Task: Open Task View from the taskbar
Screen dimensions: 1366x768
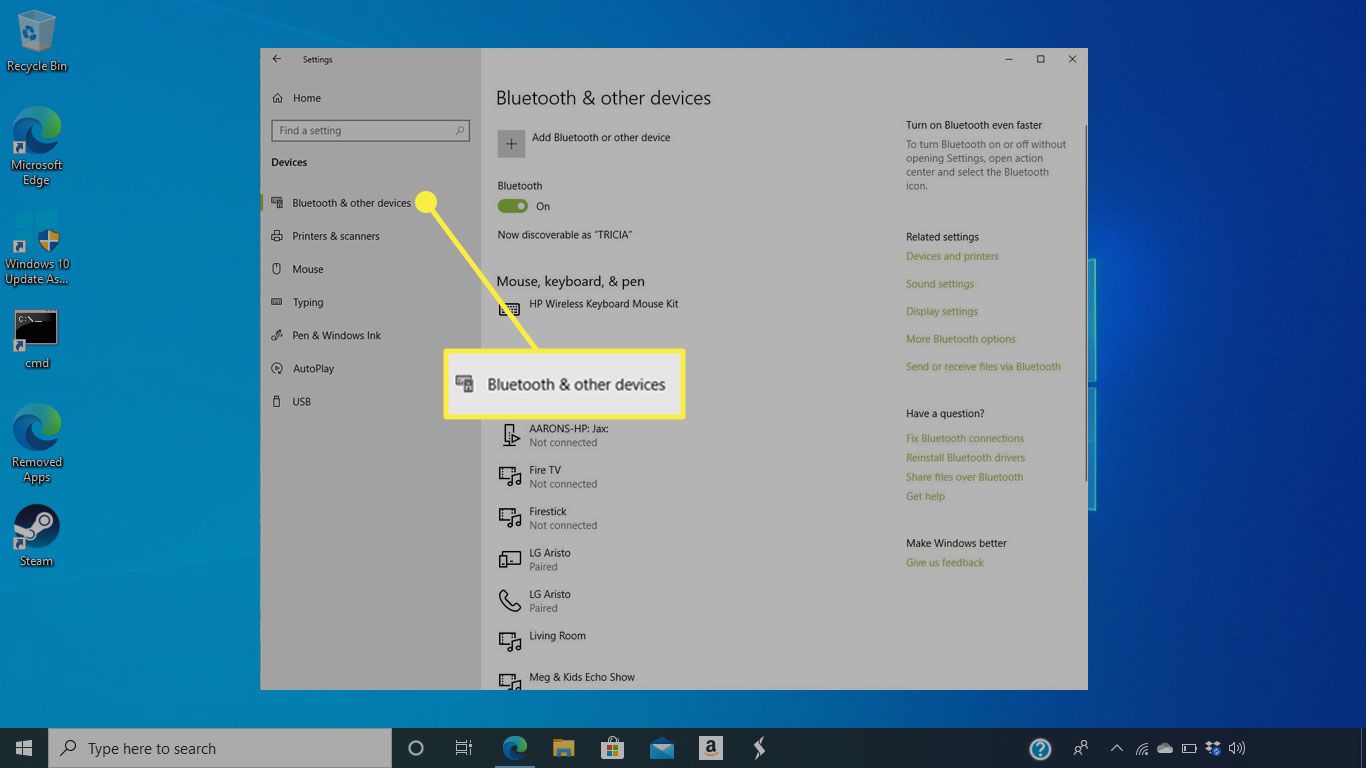Action: [x=464, y=748]
